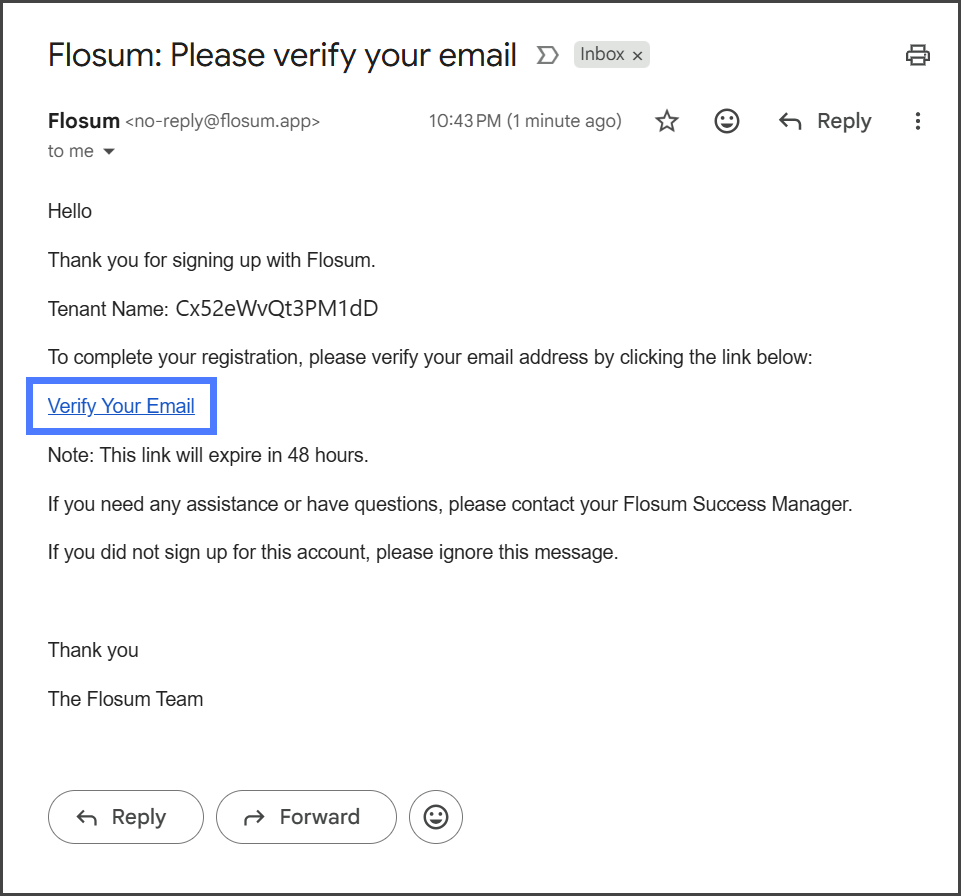Click the 48 hours expiry note text
Screen dimensions: 961x896
click(x=208, y=455)
